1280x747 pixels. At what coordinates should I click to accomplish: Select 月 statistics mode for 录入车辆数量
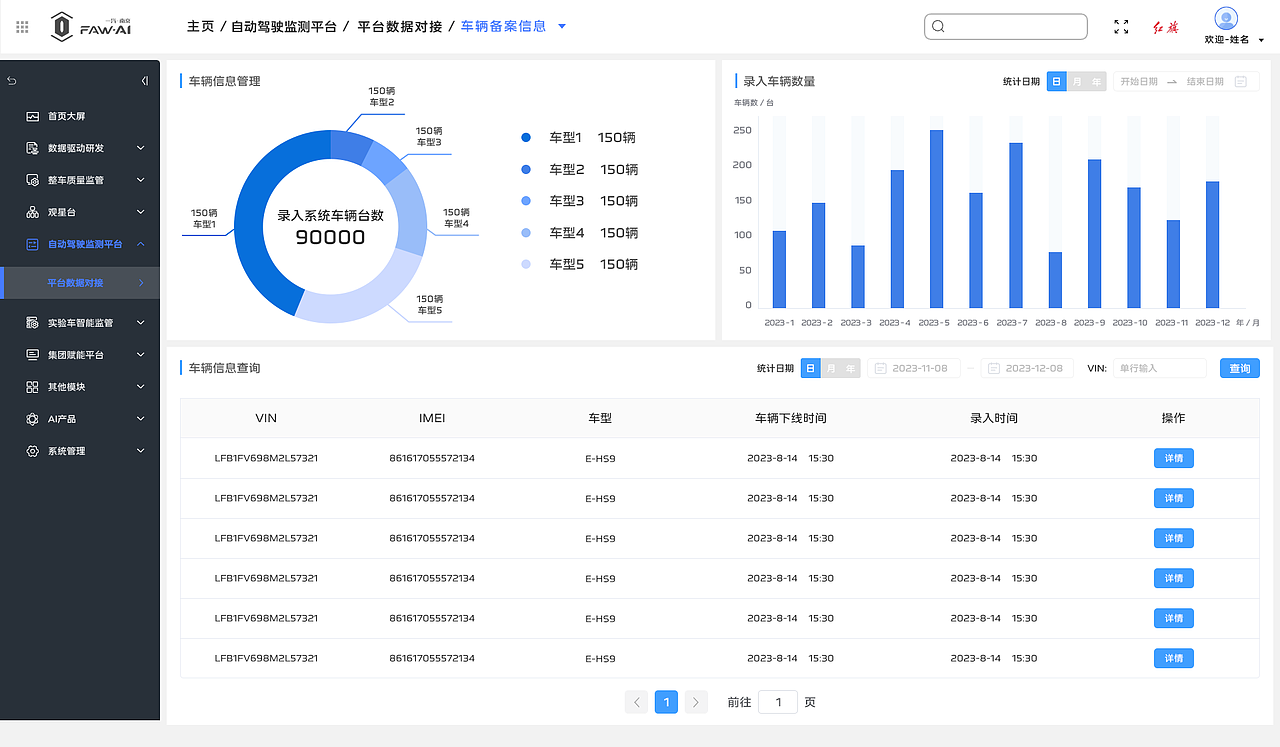pyautogui.click(x=1076, y=81)
